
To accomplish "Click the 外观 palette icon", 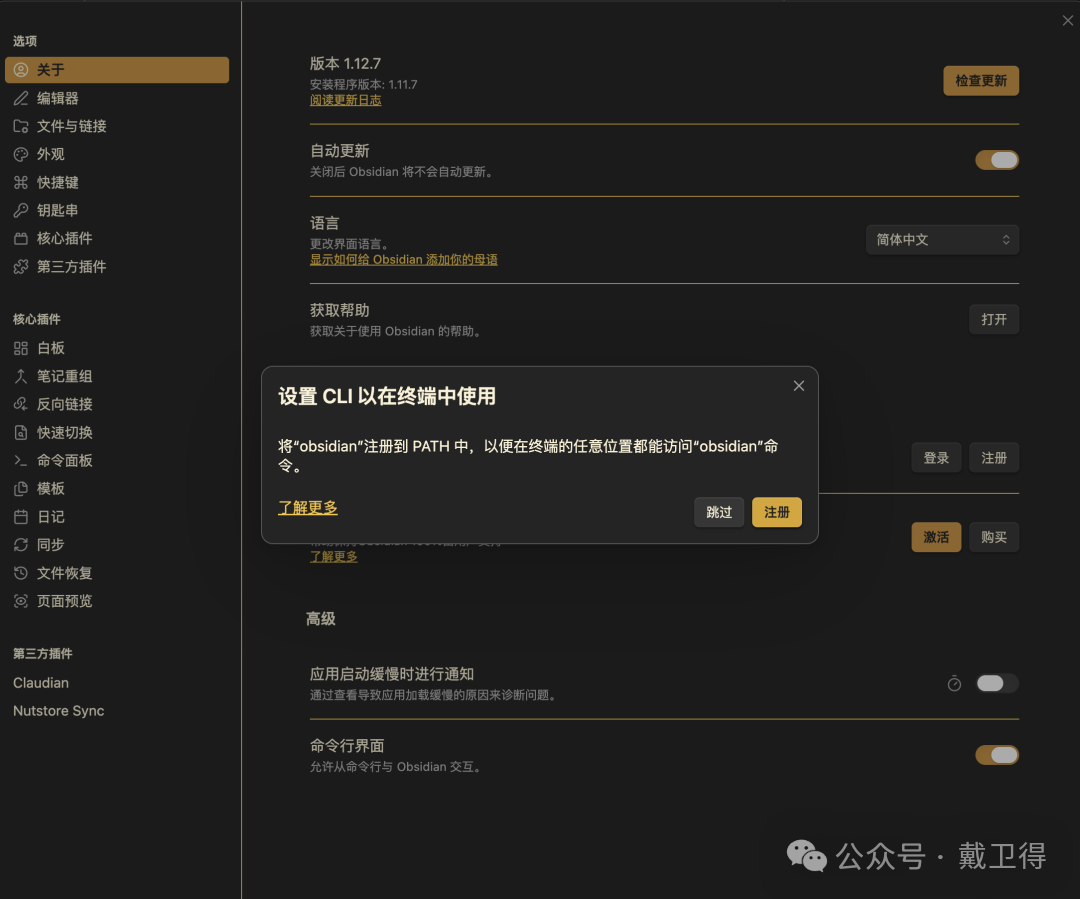I will click(x=21, y=154).
